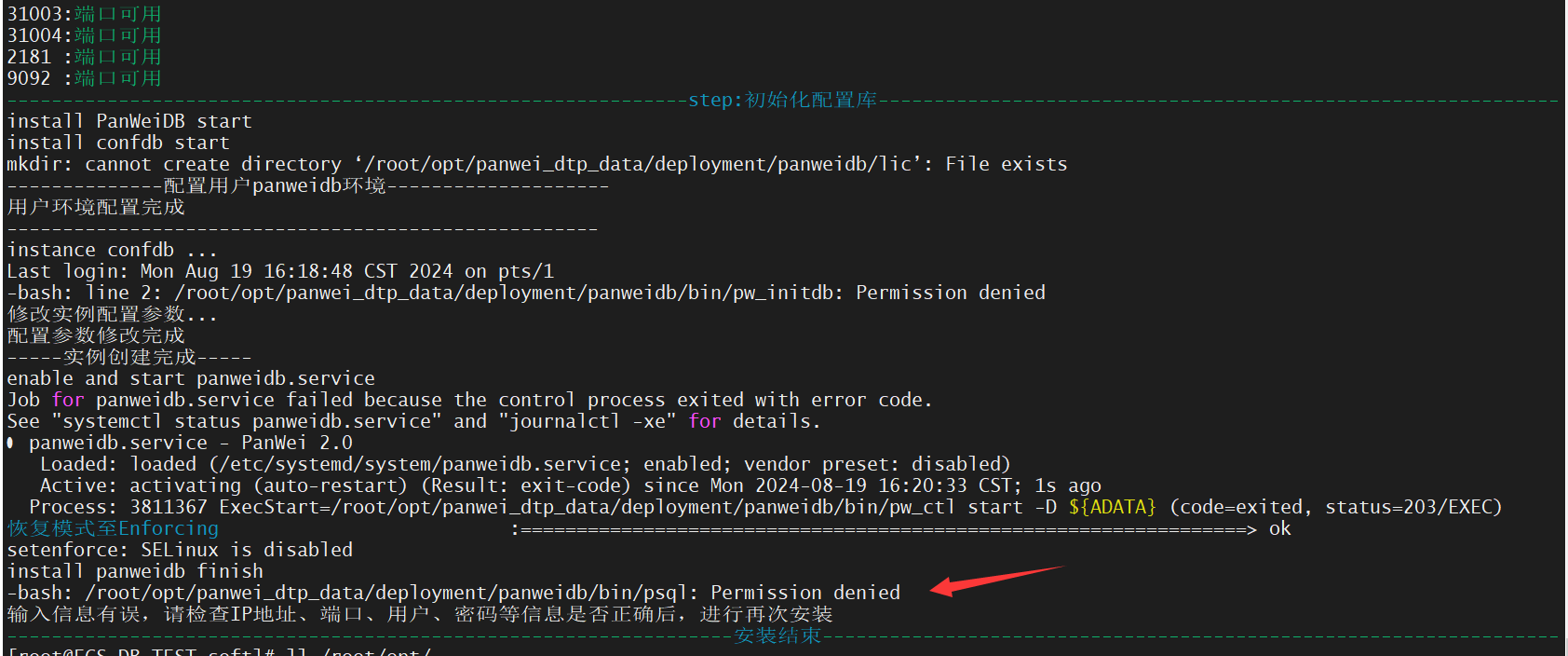Click the '安装结束' footer text
Screen dimensions: 1568x656
click(777, 635)
